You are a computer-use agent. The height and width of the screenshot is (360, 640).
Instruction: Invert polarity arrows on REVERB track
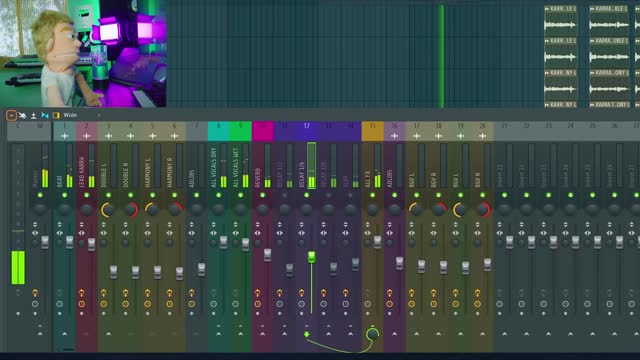pos(258,224)
